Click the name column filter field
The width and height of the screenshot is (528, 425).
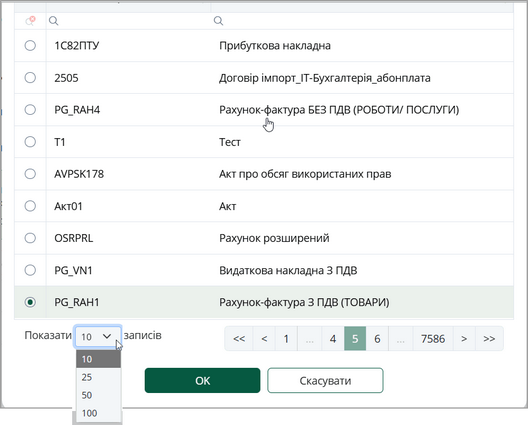point(362,21)
